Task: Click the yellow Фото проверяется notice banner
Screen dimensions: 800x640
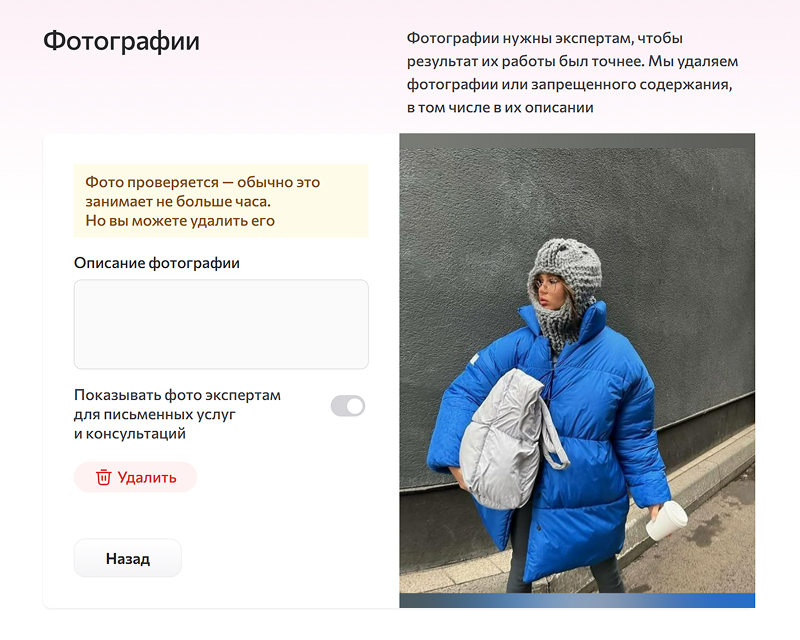Action: click(221, 201)
